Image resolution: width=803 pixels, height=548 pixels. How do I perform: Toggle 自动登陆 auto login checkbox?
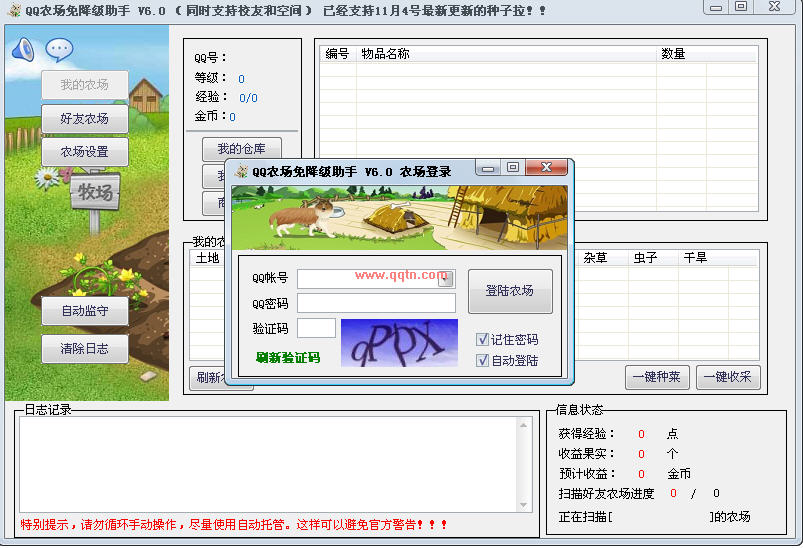pyautogui.click(x=482, y=361)
